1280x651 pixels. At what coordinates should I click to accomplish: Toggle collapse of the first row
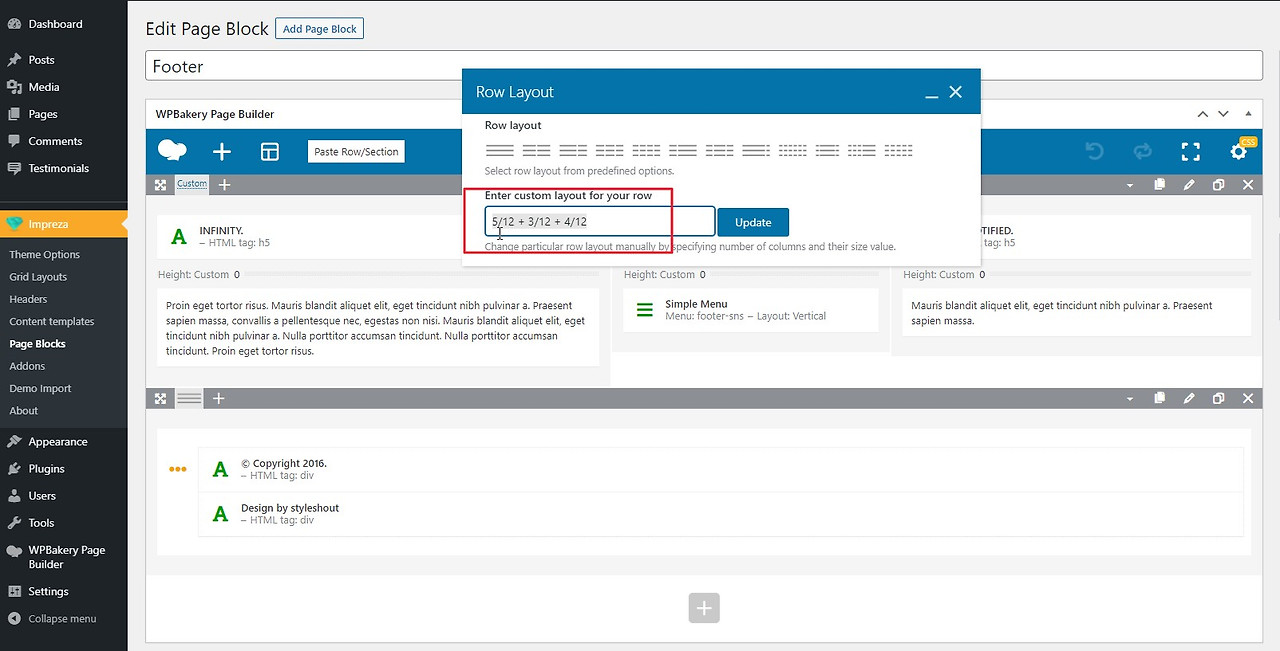[1130, 185]
